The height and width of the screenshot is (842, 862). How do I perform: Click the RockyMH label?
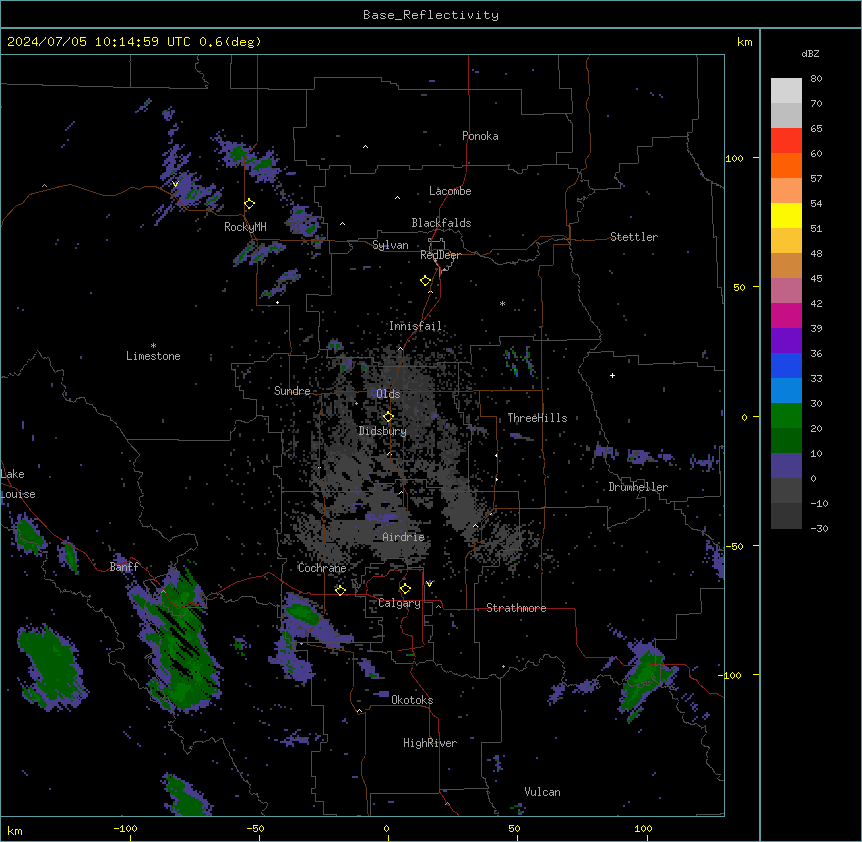point(245,227)
